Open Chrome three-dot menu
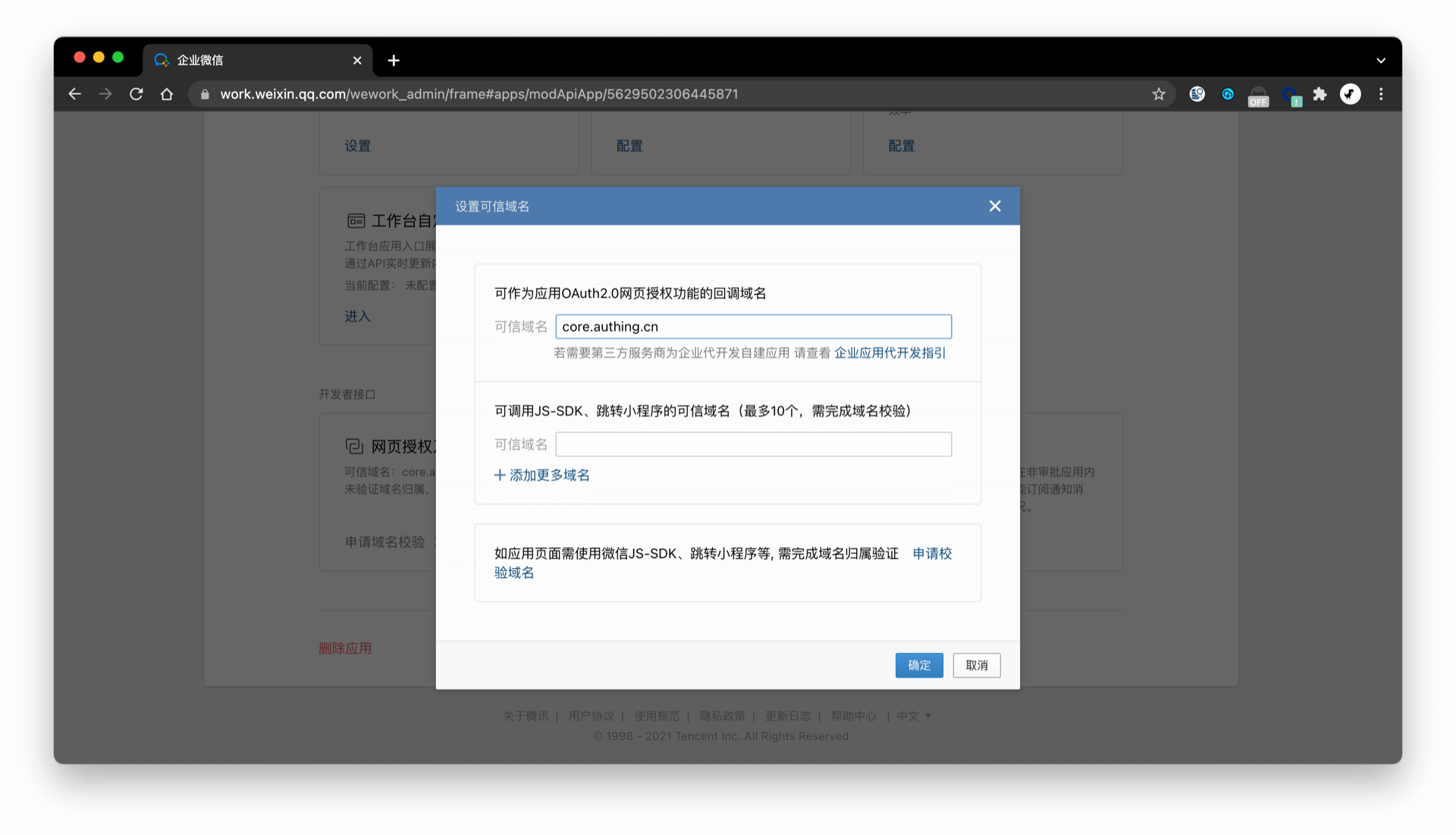 click(x=1381, y=94)
